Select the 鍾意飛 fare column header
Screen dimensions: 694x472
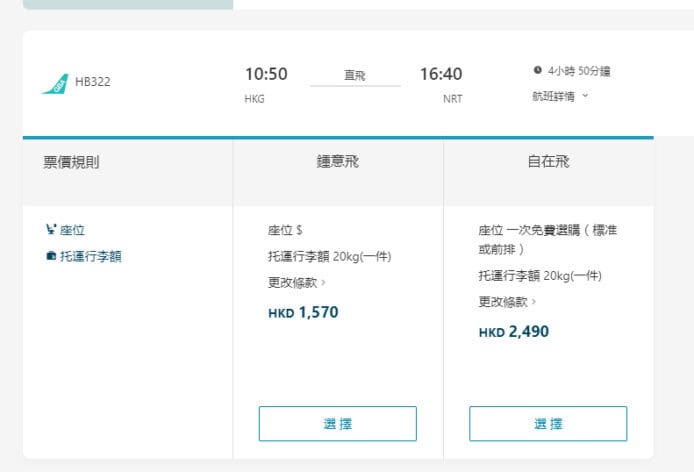pos(338,161)
